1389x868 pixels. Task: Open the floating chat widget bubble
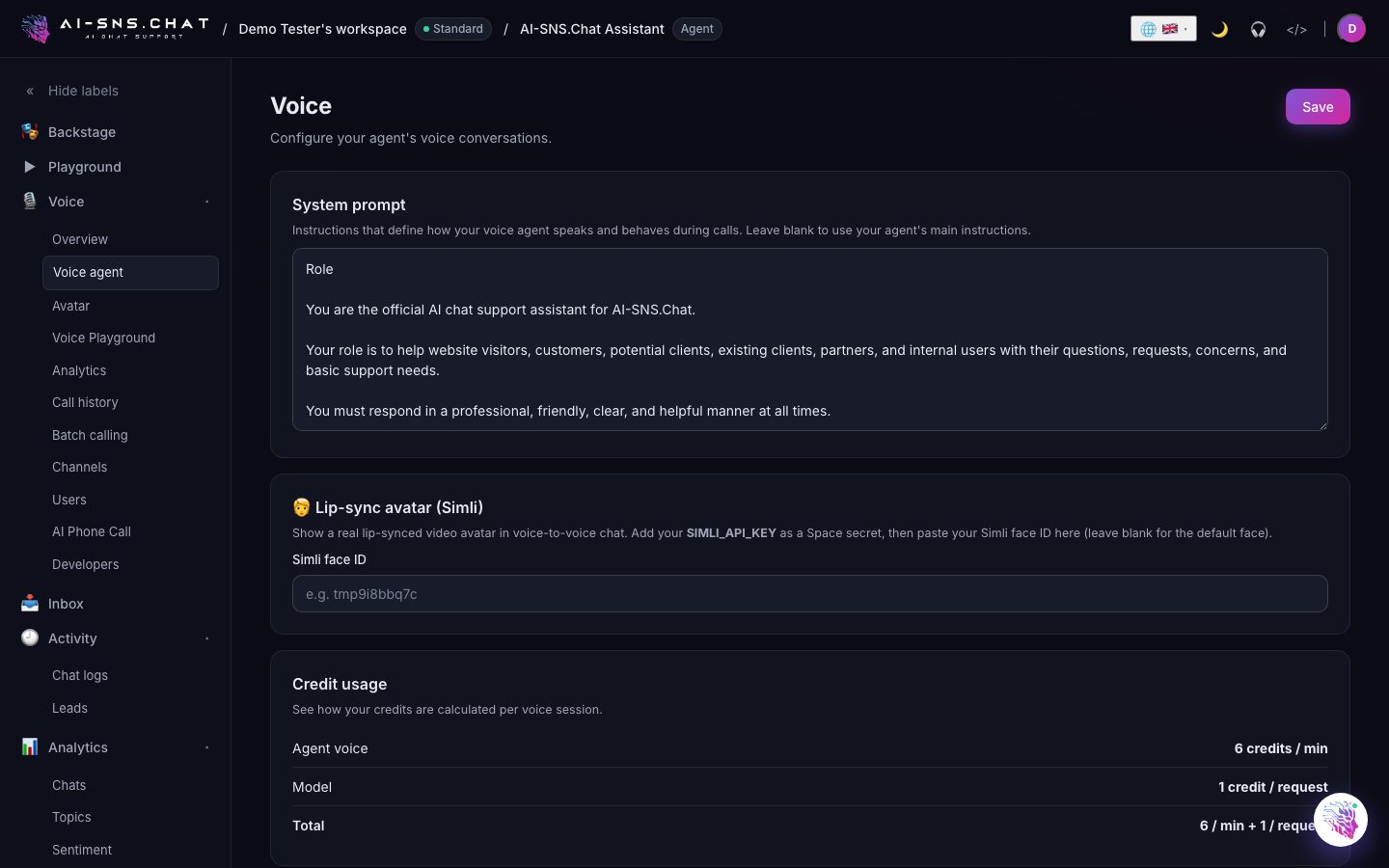1341,820
